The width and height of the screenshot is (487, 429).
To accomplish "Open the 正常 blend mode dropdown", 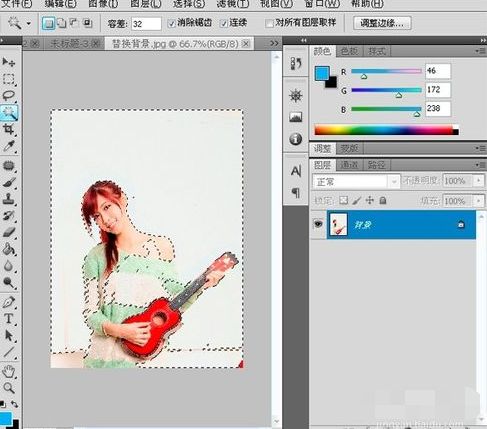I will (356, 182).
